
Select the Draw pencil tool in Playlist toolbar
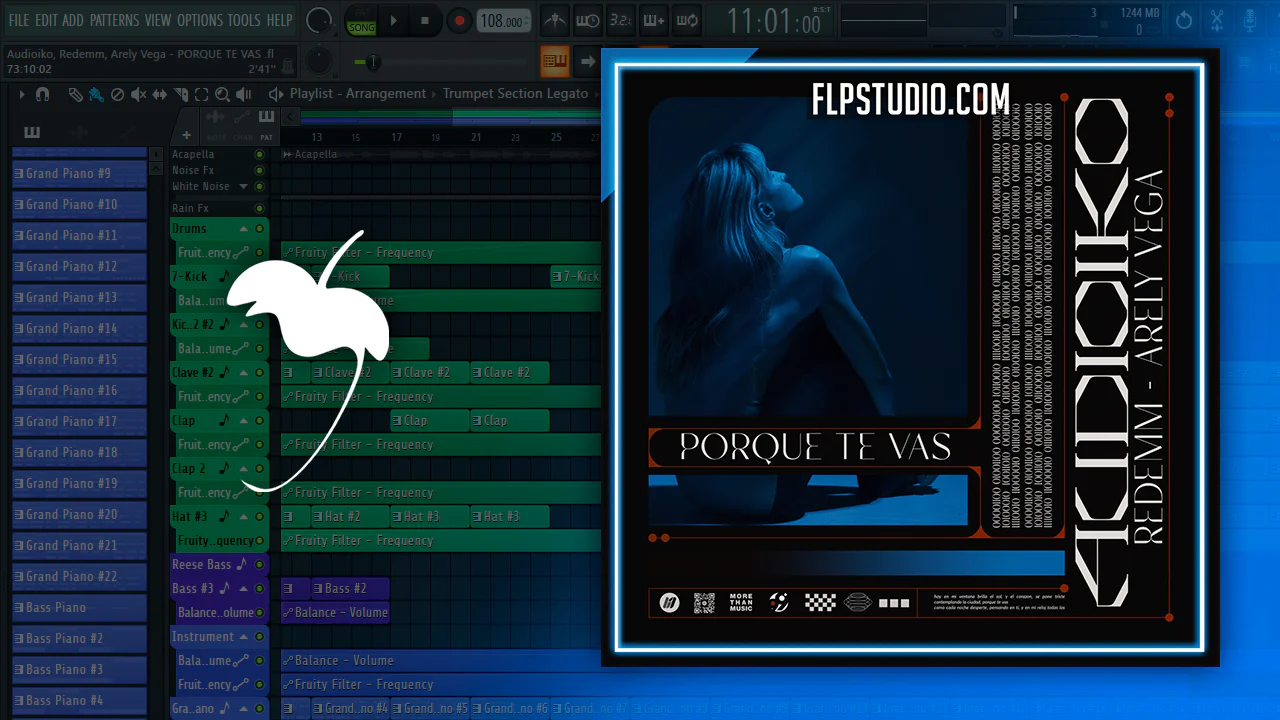click(x=75, y=94)
